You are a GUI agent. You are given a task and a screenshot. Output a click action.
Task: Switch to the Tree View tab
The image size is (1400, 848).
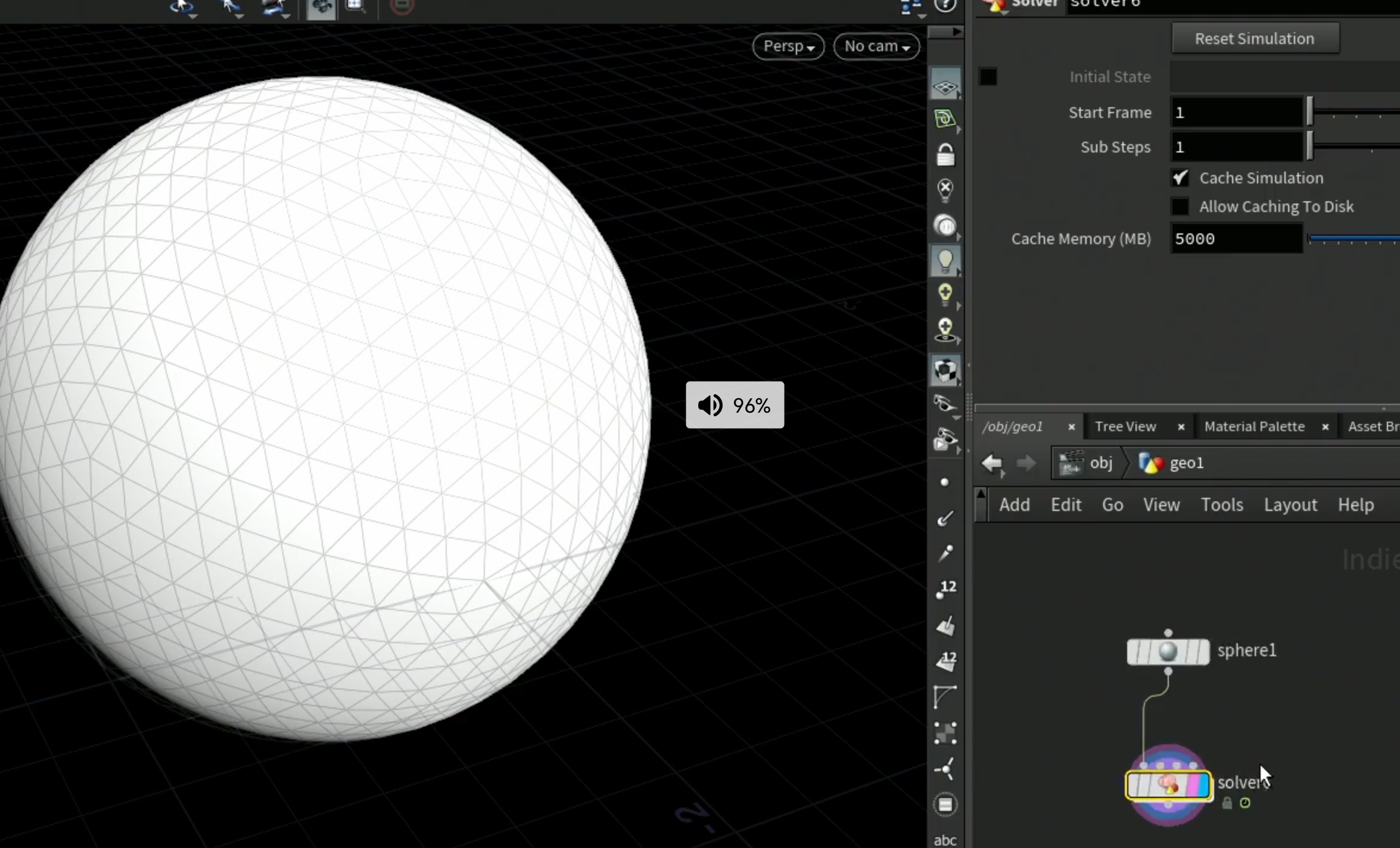pyautogui.click(x=1125, y=426)
